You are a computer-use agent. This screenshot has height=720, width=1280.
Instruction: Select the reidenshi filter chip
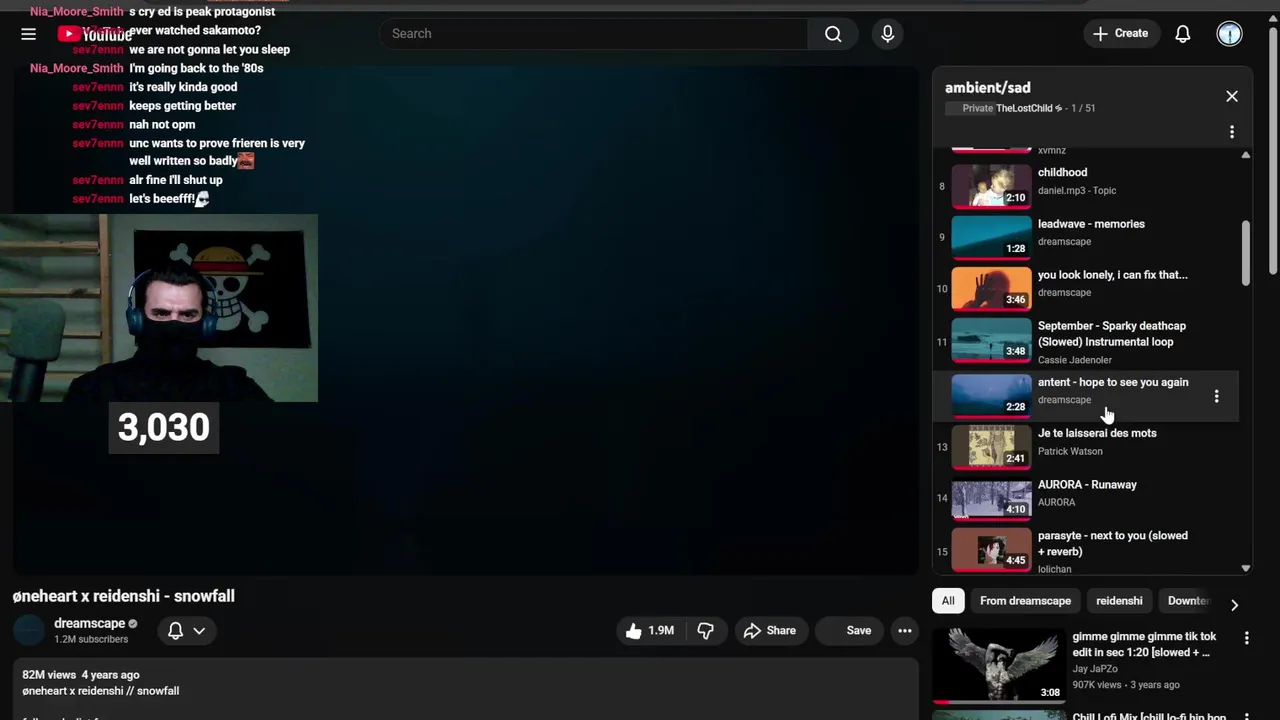(1119, 601)
